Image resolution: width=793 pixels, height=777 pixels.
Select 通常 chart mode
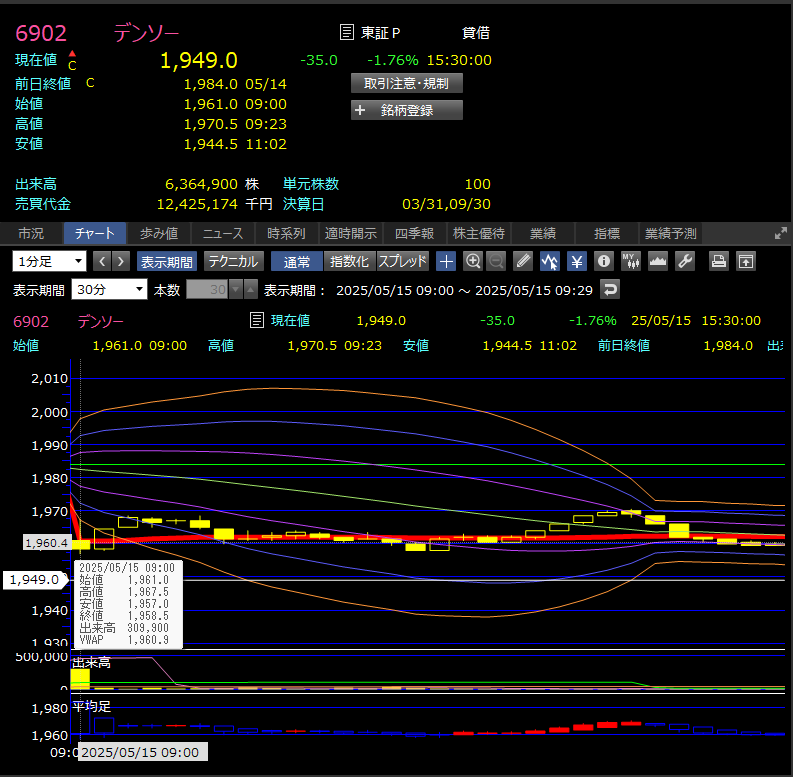pyautogui.click(x=297, y=262)
